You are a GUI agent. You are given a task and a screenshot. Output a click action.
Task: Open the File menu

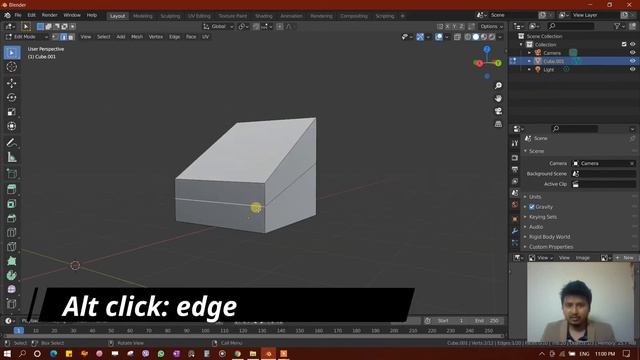click(x=18, y=15)
